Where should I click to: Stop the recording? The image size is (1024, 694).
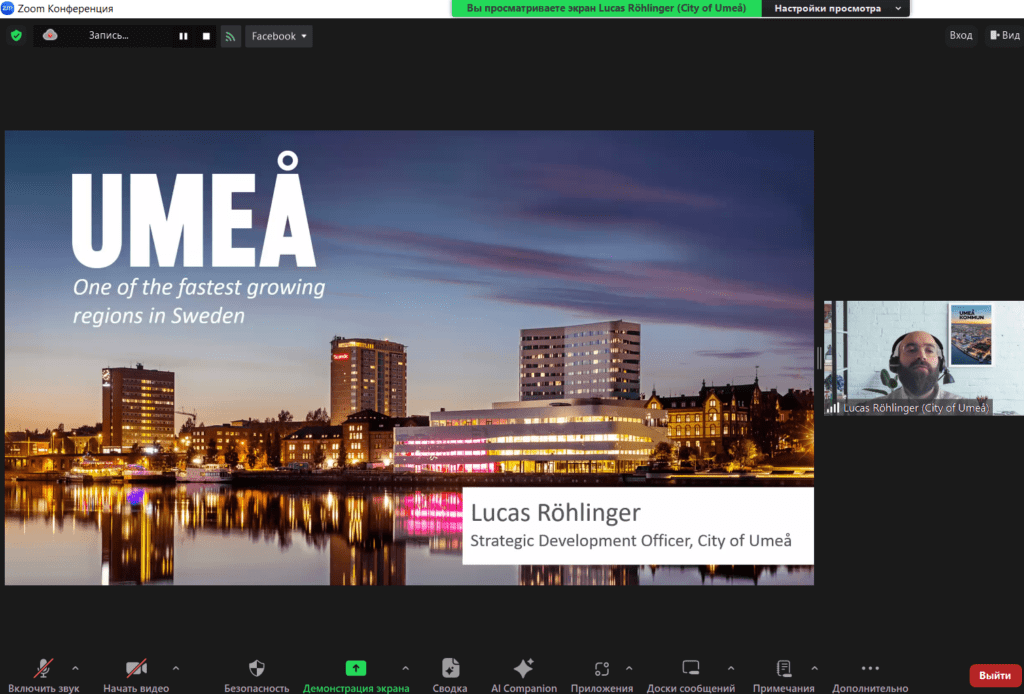[207, 36]
